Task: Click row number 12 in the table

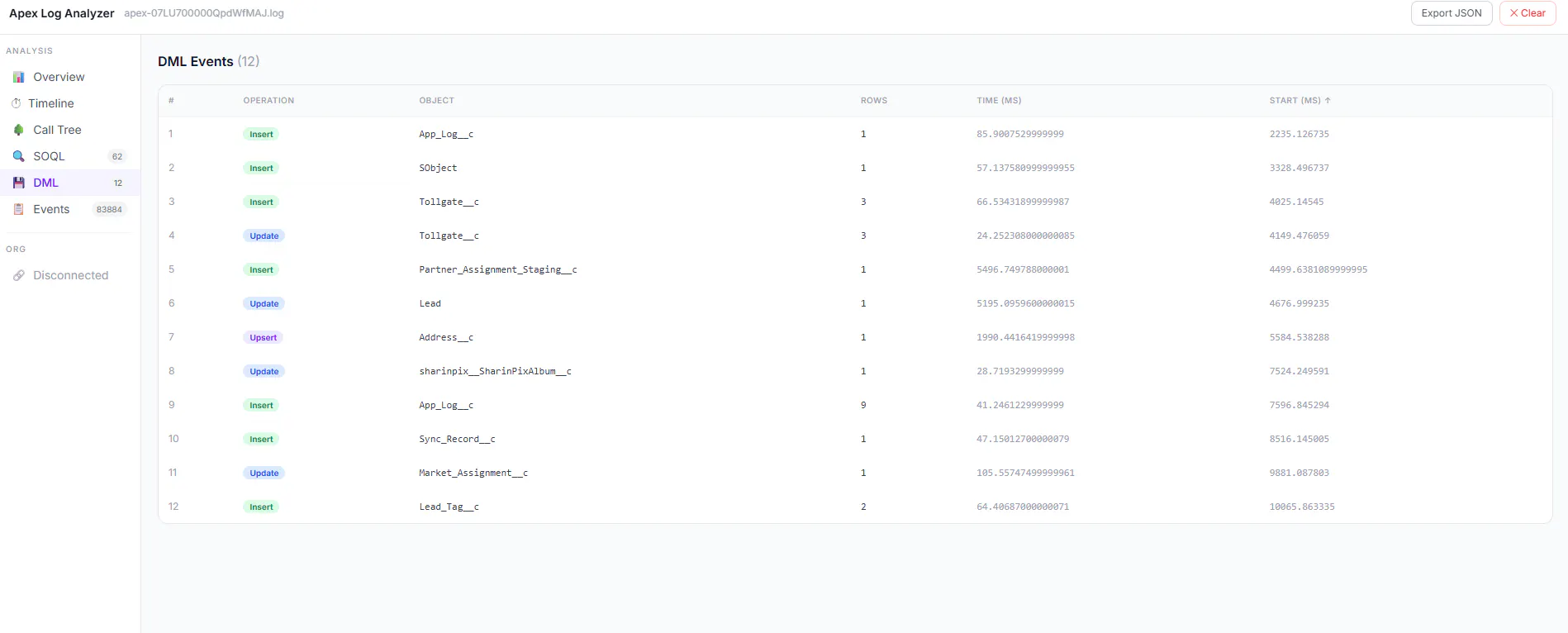Action: click(x=173, y=507)
